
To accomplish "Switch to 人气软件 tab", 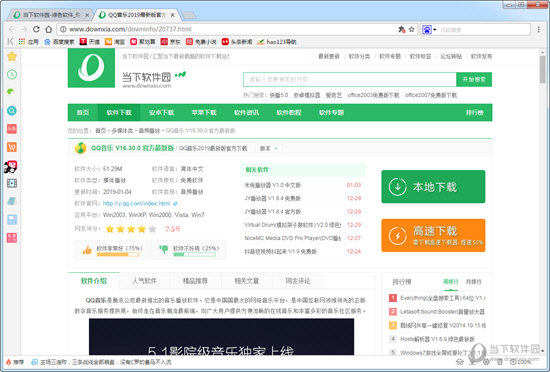I will 145,281.
